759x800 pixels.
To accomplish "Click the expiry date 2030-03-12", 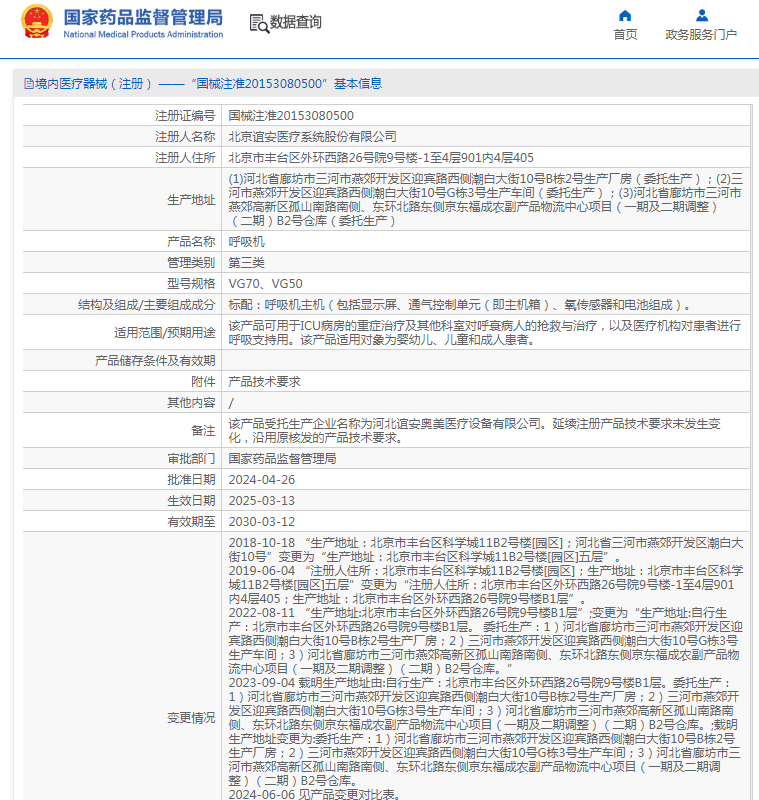I will coord(261,521).
